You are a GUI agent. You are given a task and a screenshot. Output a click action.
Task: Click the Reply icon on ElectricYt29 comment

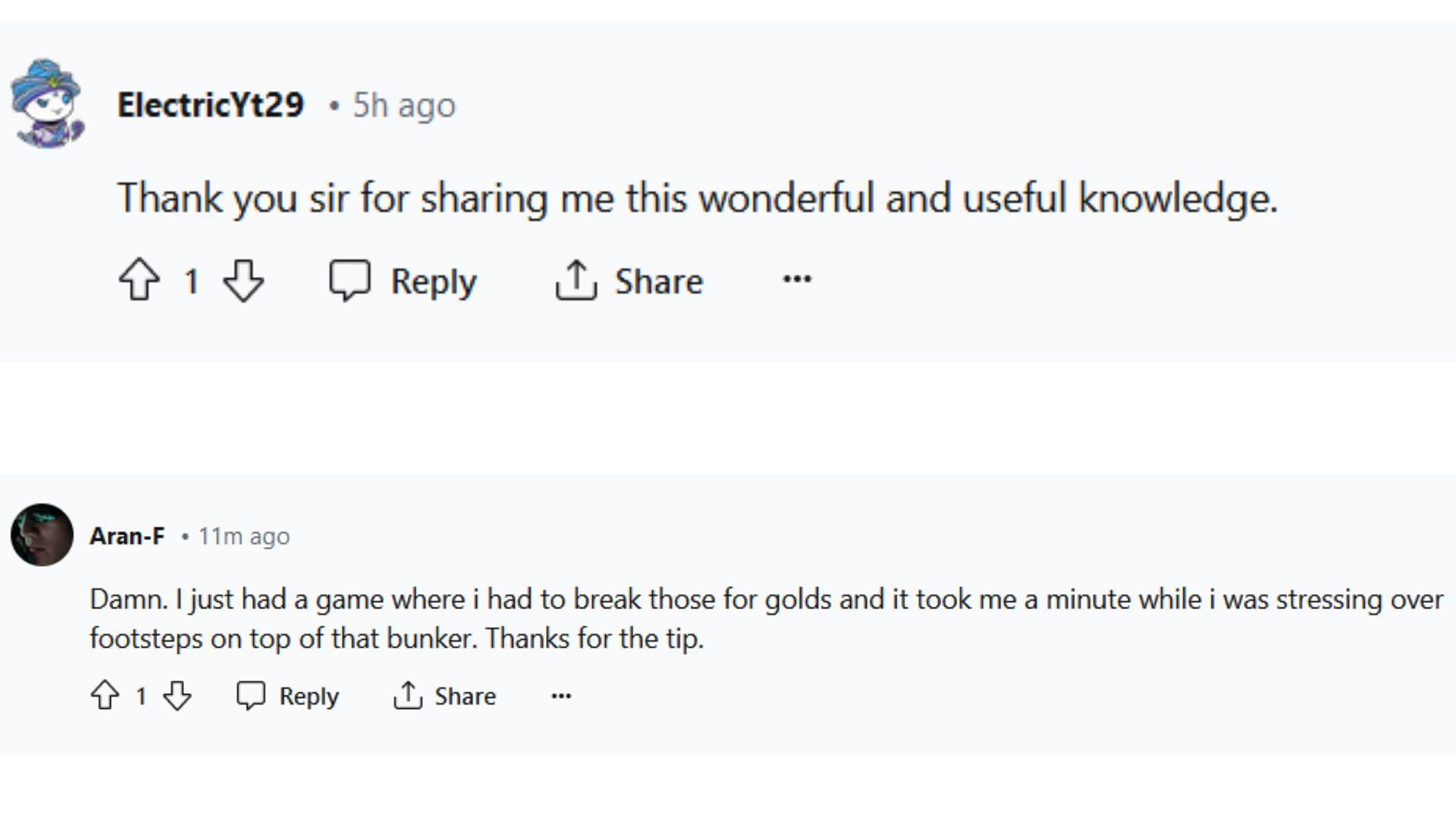point(351,283)
